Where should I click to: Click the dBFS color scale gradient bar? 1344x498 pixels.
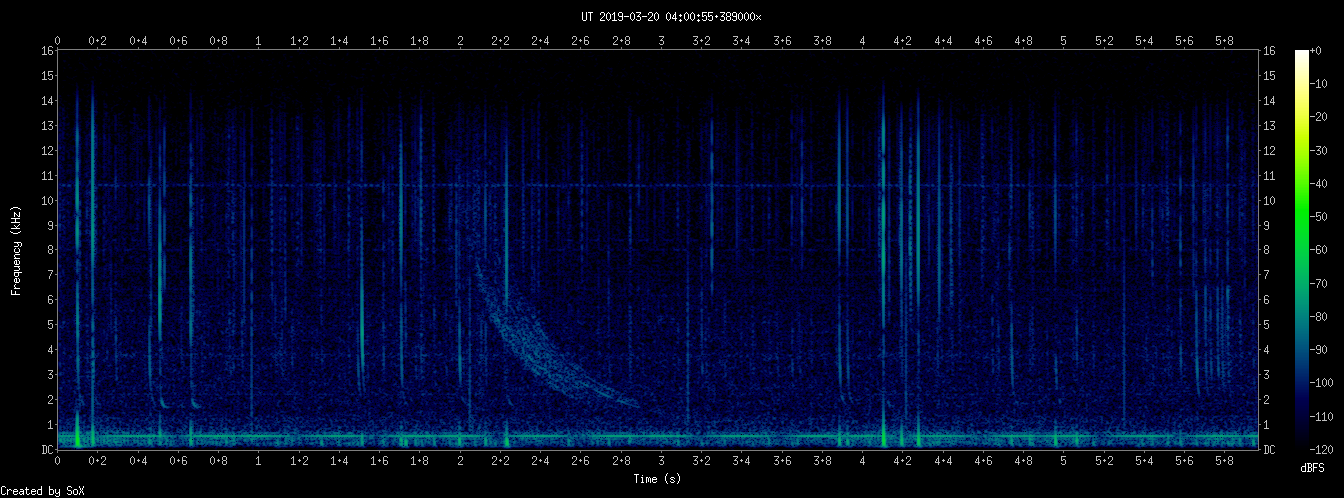[1302, 249]
